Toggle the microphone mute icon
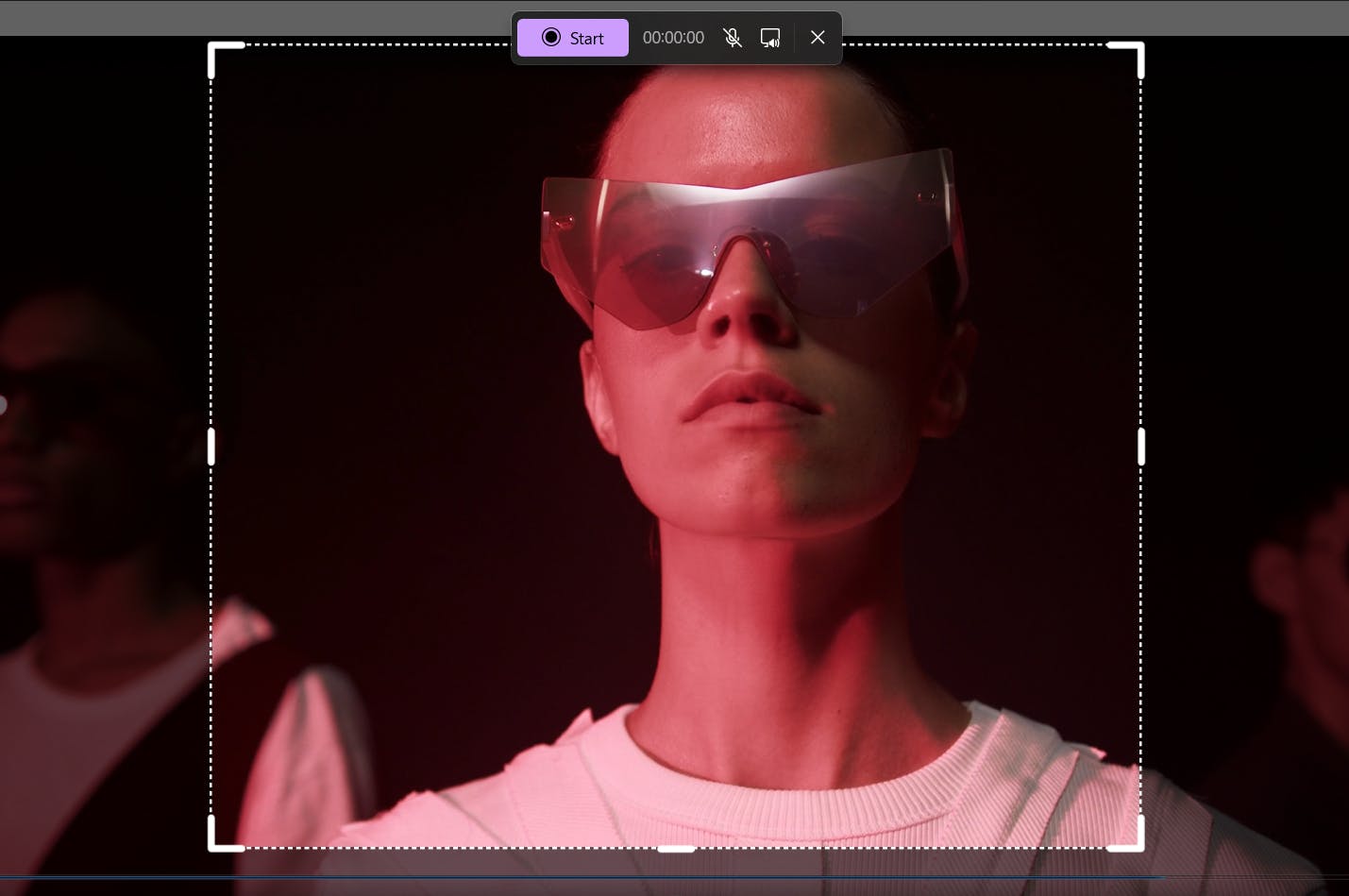This screenshot has width=1349, height=896. coord(732,38)
